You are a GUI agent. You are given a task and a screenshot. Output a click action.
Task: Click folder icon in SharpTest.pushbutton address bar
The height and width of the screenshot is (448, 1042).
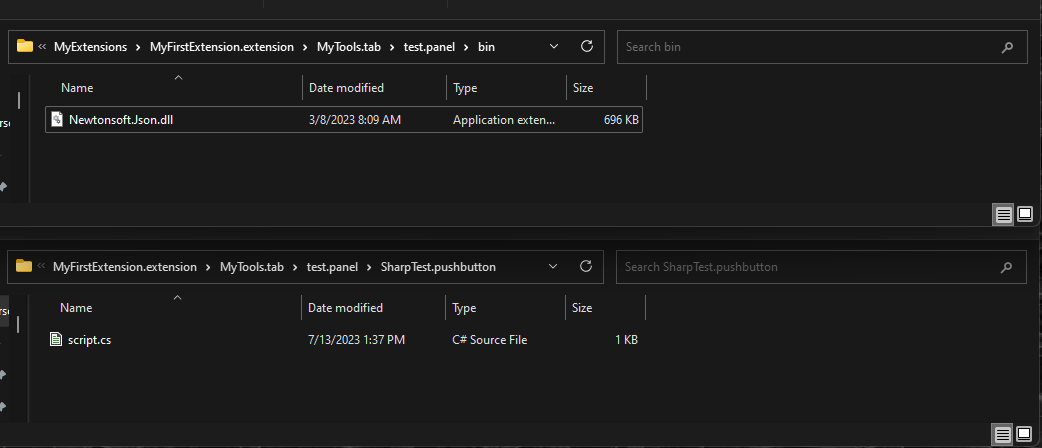(x=25, y=267)
